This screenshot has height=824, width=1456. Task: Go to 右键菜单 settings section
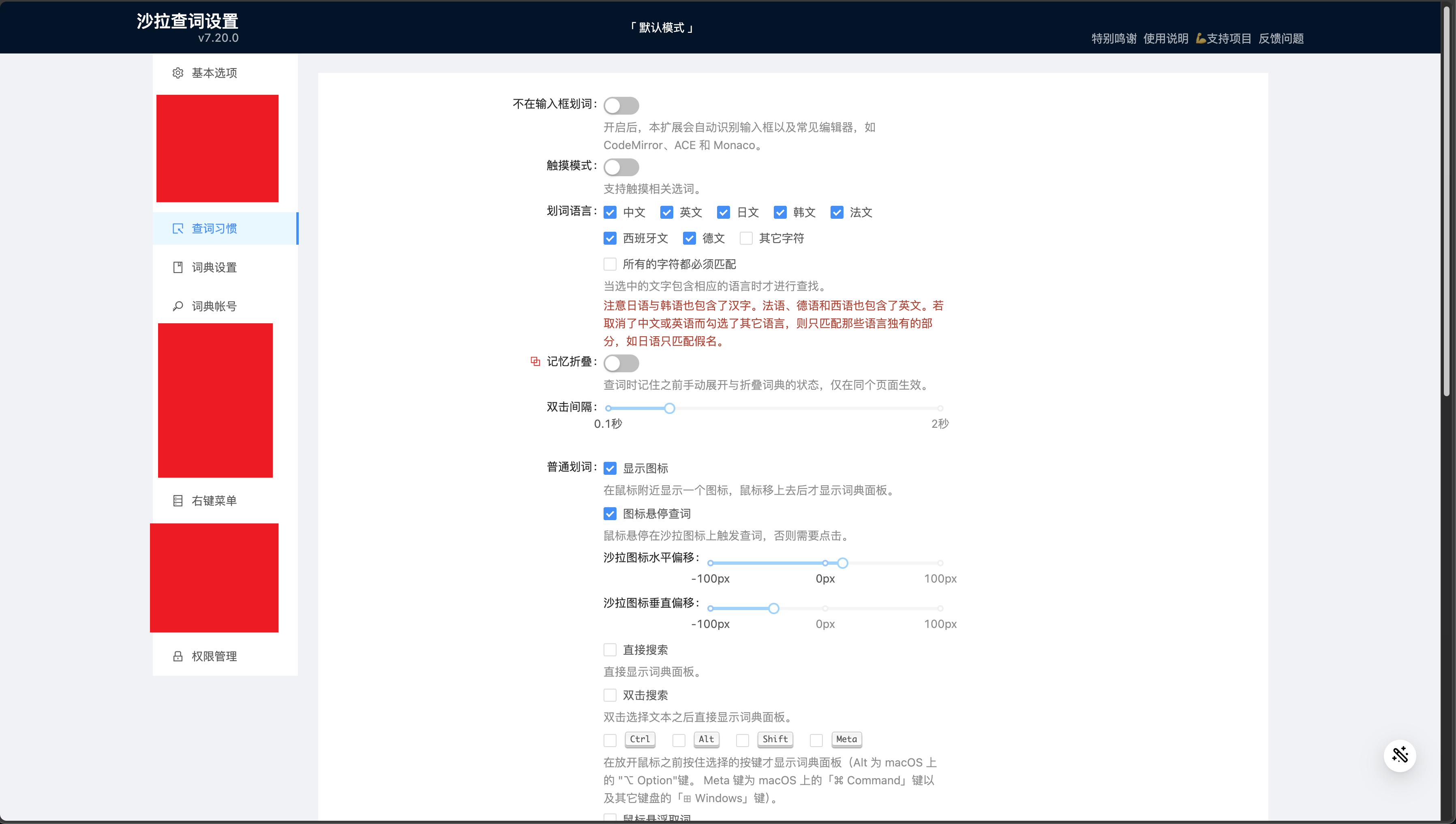(x=214, y=501)
